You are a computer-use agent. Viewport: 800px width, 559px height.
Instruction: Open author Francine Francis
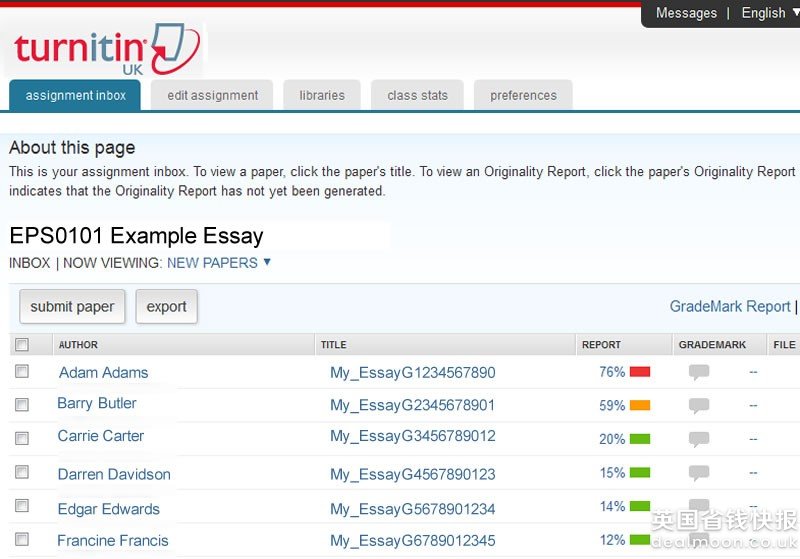(x=113, y=541)
